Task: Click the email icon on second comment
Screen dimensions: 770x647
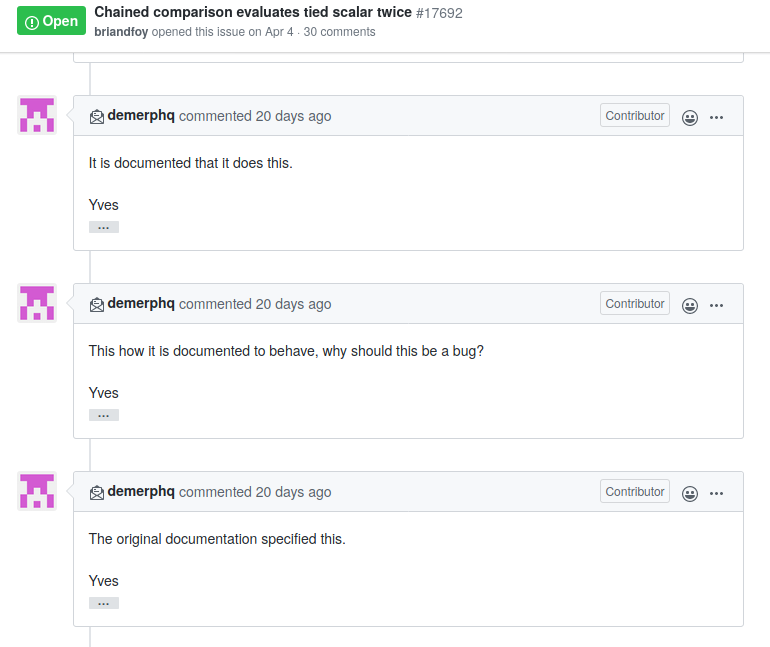Action: 97,304
